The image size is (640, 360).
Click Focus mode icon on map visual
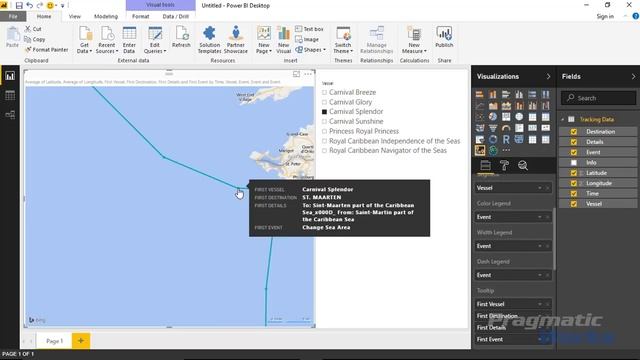[296, 74]
